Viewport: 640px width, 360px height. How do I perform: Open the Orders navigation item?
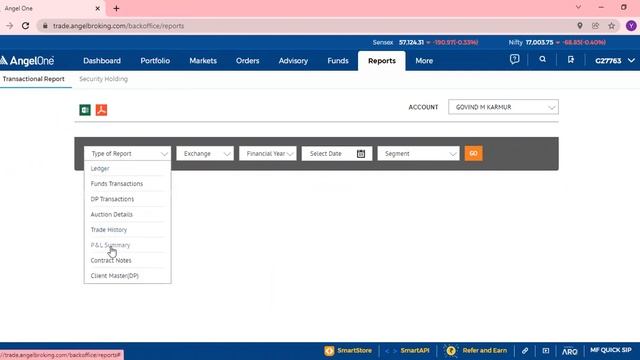pos(247,61)
